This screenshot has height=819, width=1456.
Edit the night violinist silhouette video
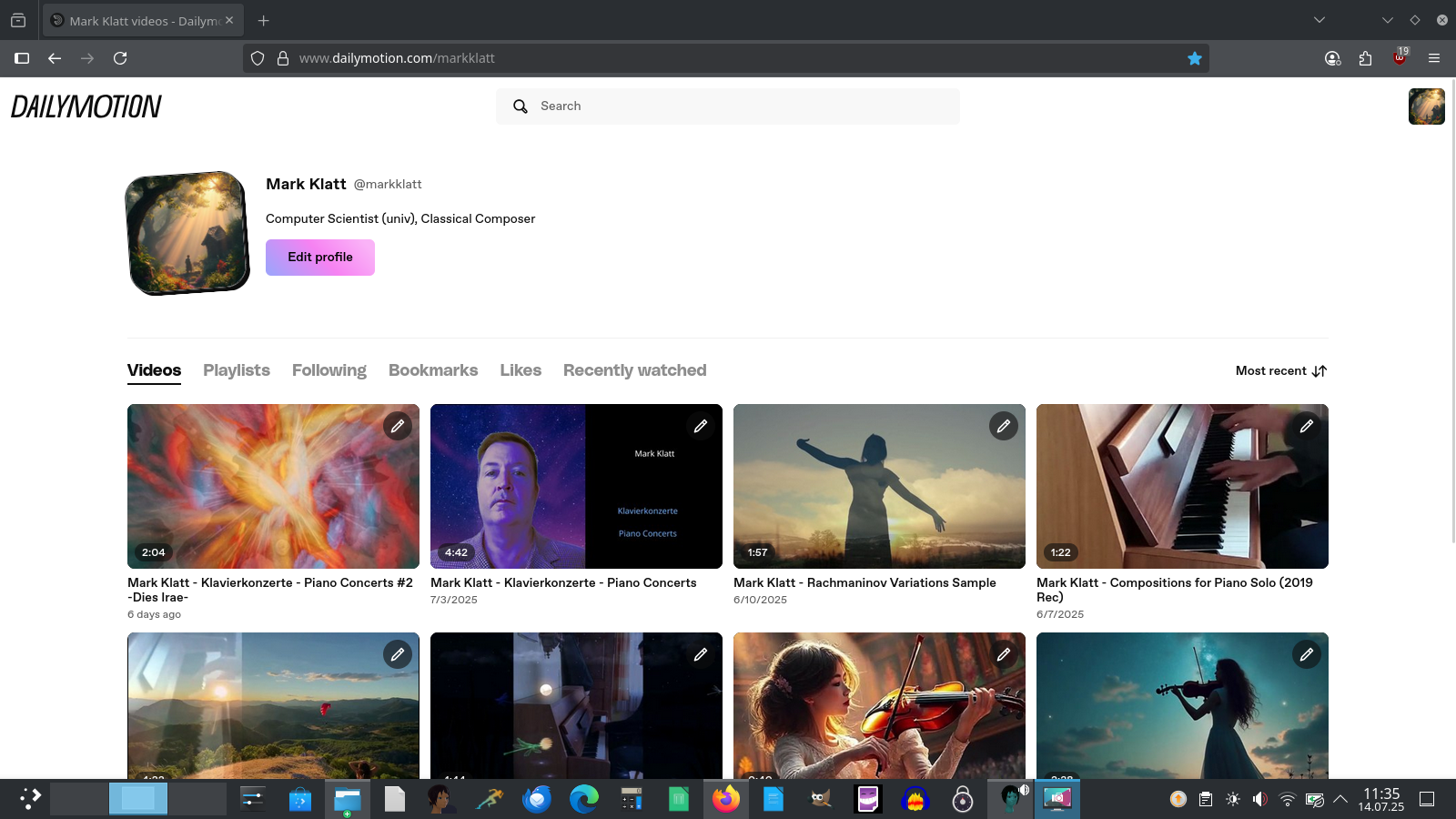click(1307, 654)
